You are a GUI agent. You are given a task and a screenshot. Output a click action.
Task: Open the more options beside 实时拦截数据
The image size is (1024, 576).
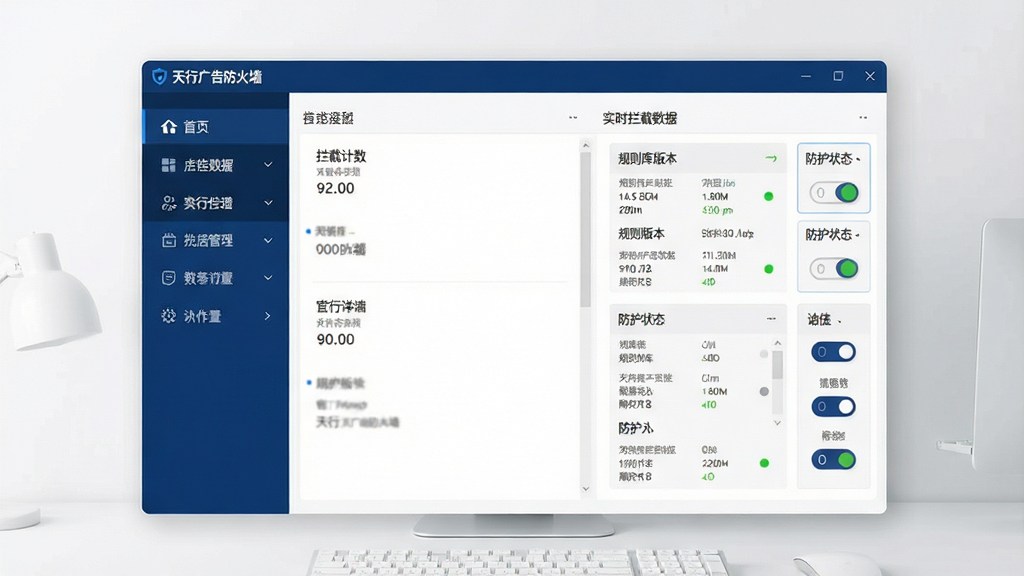pyautogui.click(x=863, y=118)
